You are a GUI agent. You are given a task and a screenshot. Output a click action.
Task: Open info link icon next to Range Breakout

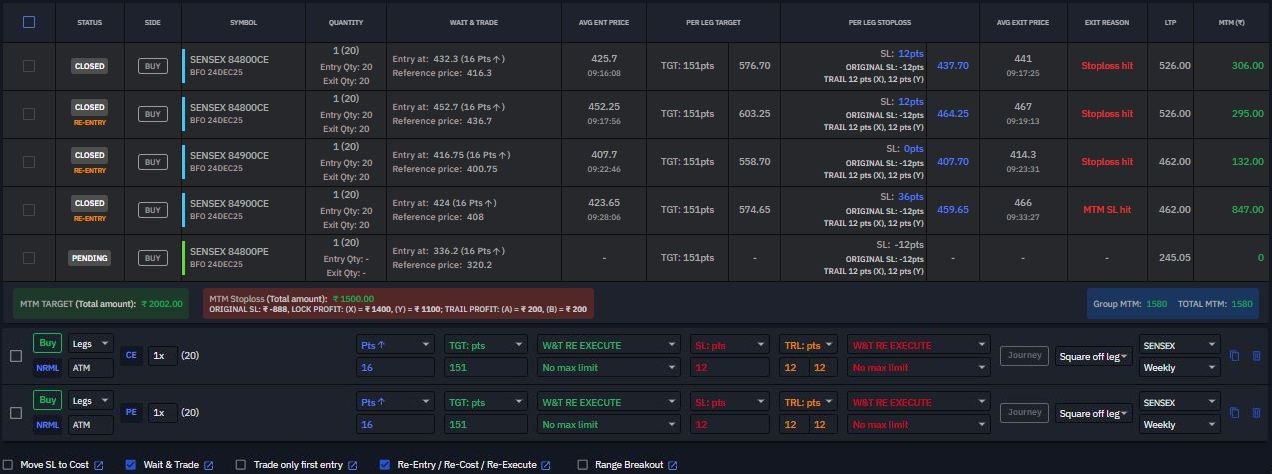(x=673, y=465)
